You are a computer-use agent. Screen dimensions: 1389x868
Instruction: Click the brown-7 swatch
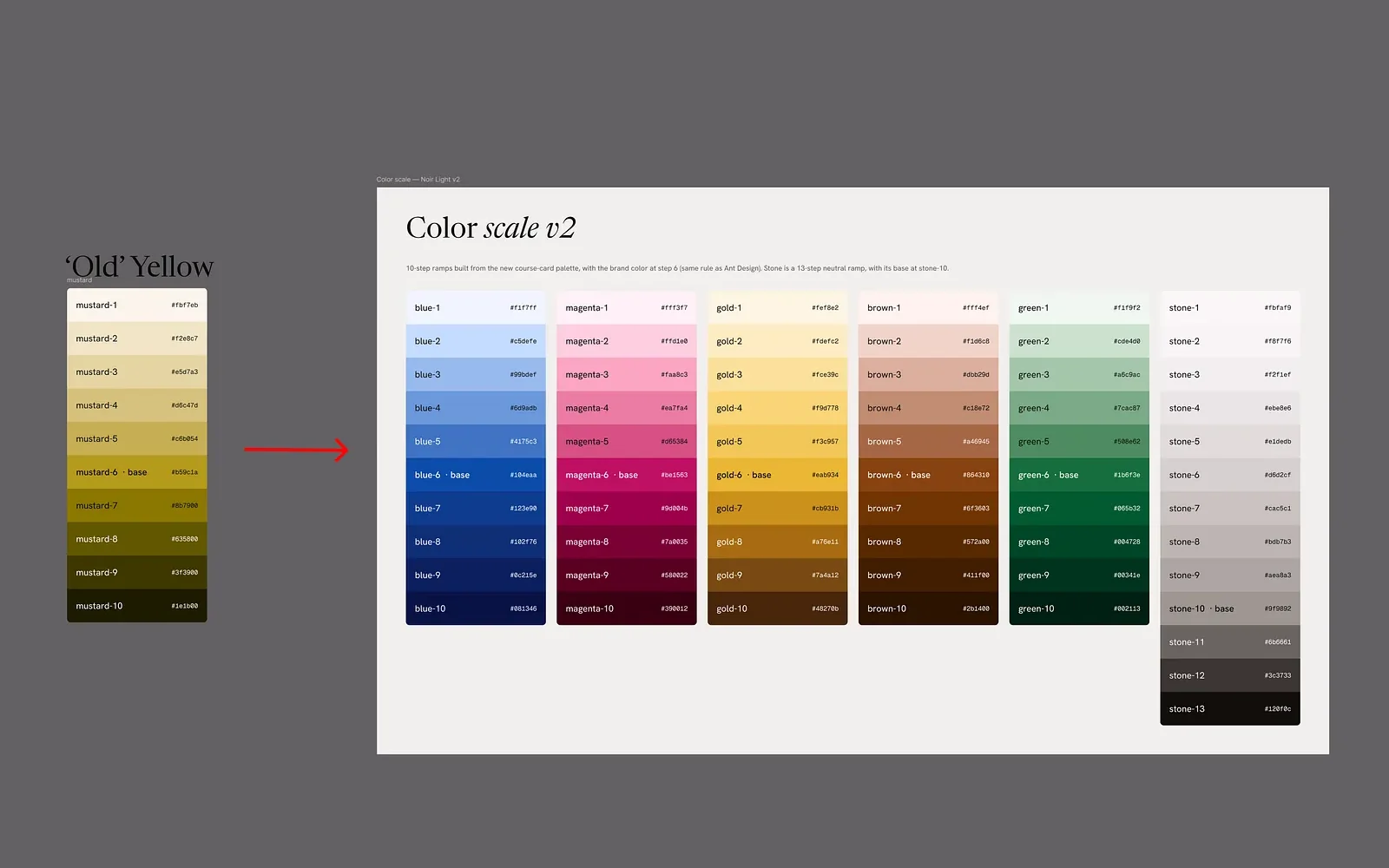(928, 509)
